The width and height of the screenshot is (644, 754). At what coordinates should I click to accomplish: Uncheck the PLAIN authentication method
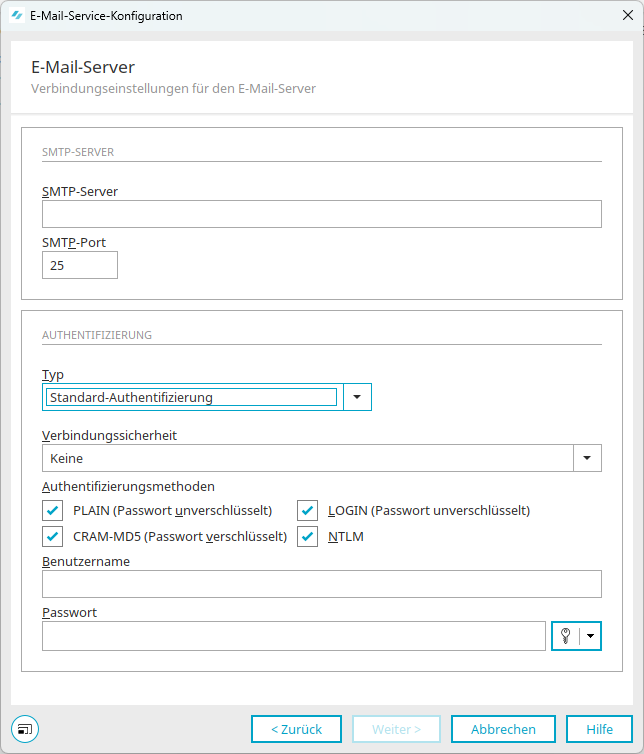52,510
